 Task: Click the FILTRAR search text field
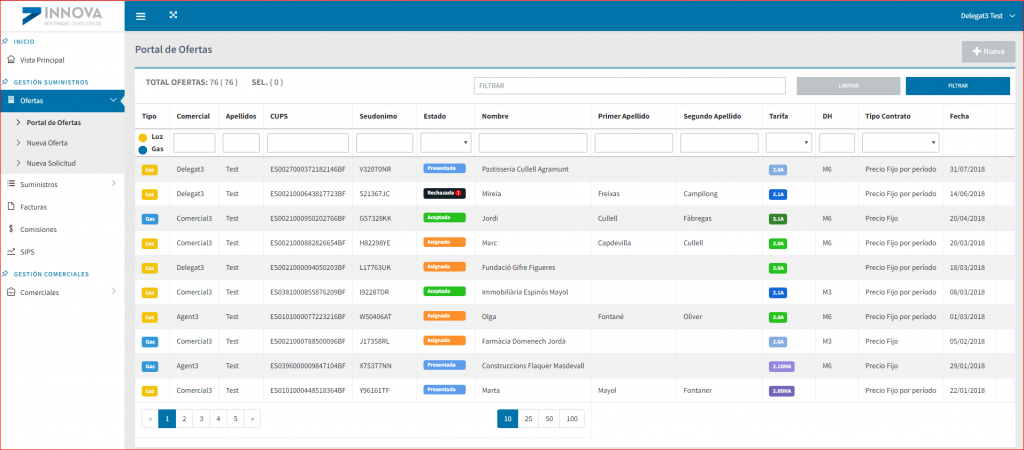[x=630, y=86]
